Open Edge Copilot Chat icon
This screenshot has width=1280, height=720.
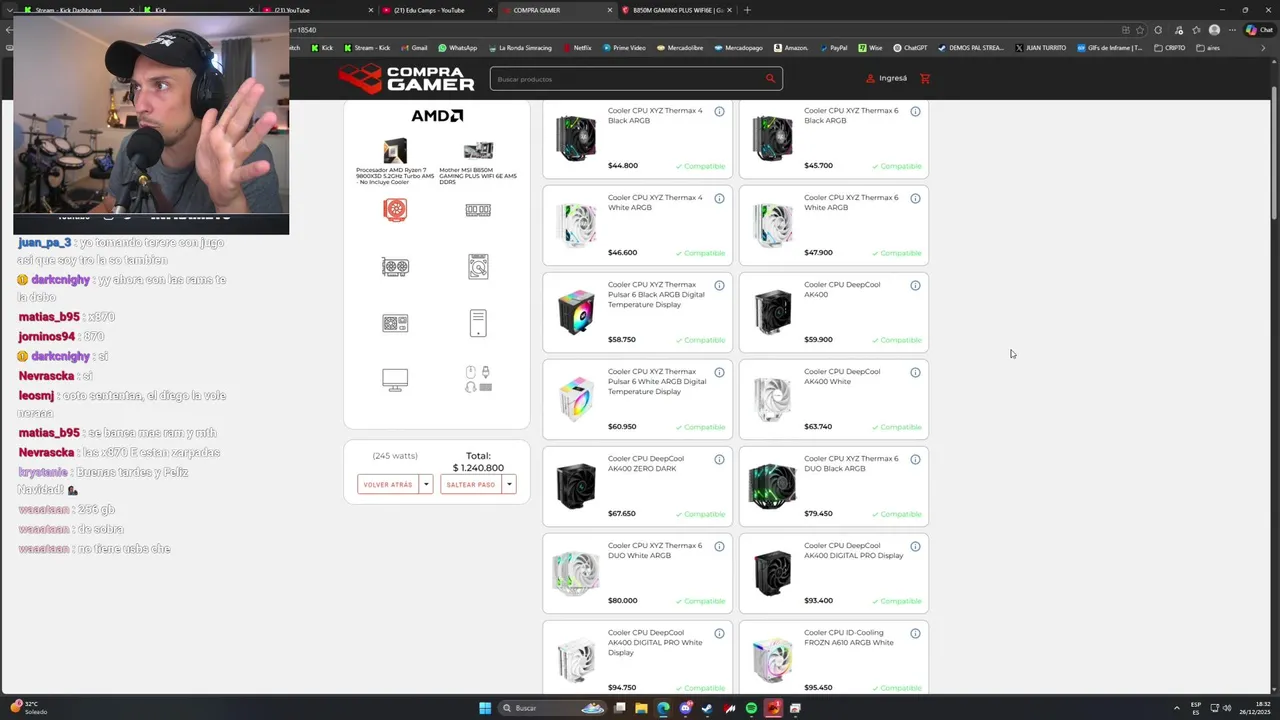(x=1258, y=30)
